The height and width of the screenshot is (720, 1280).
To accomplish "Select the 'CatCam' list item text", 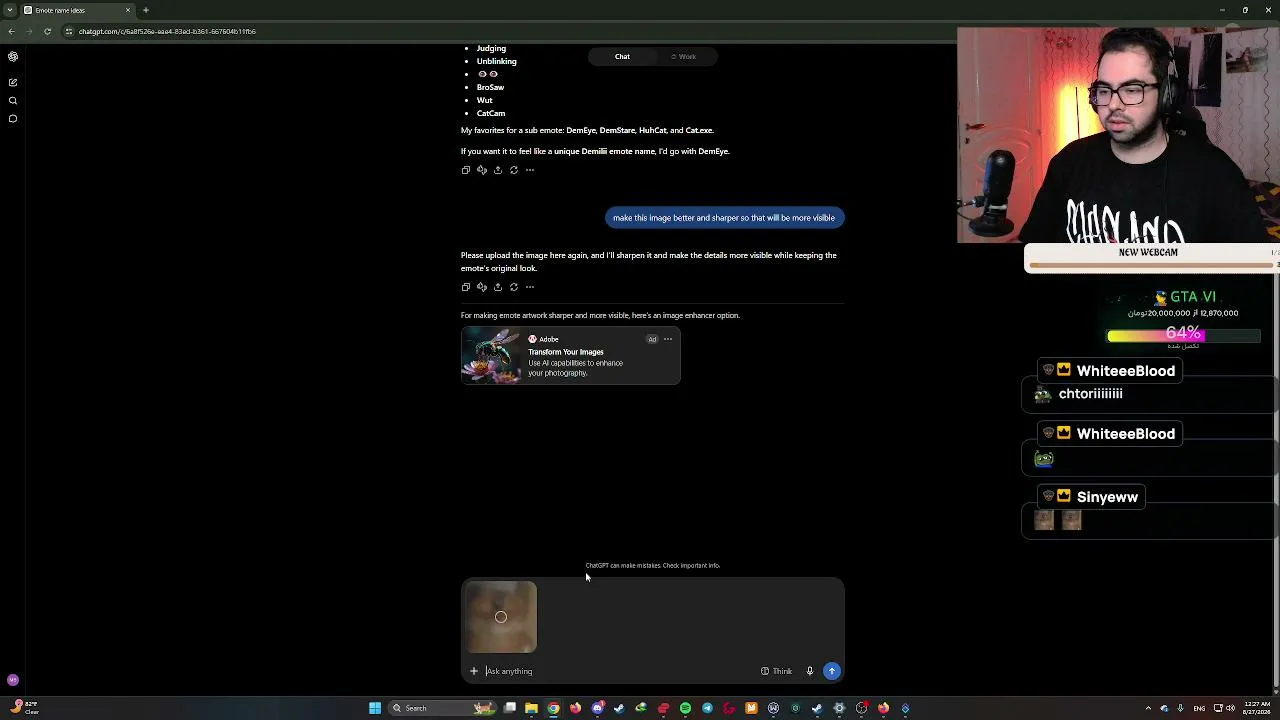I will 491,113.
